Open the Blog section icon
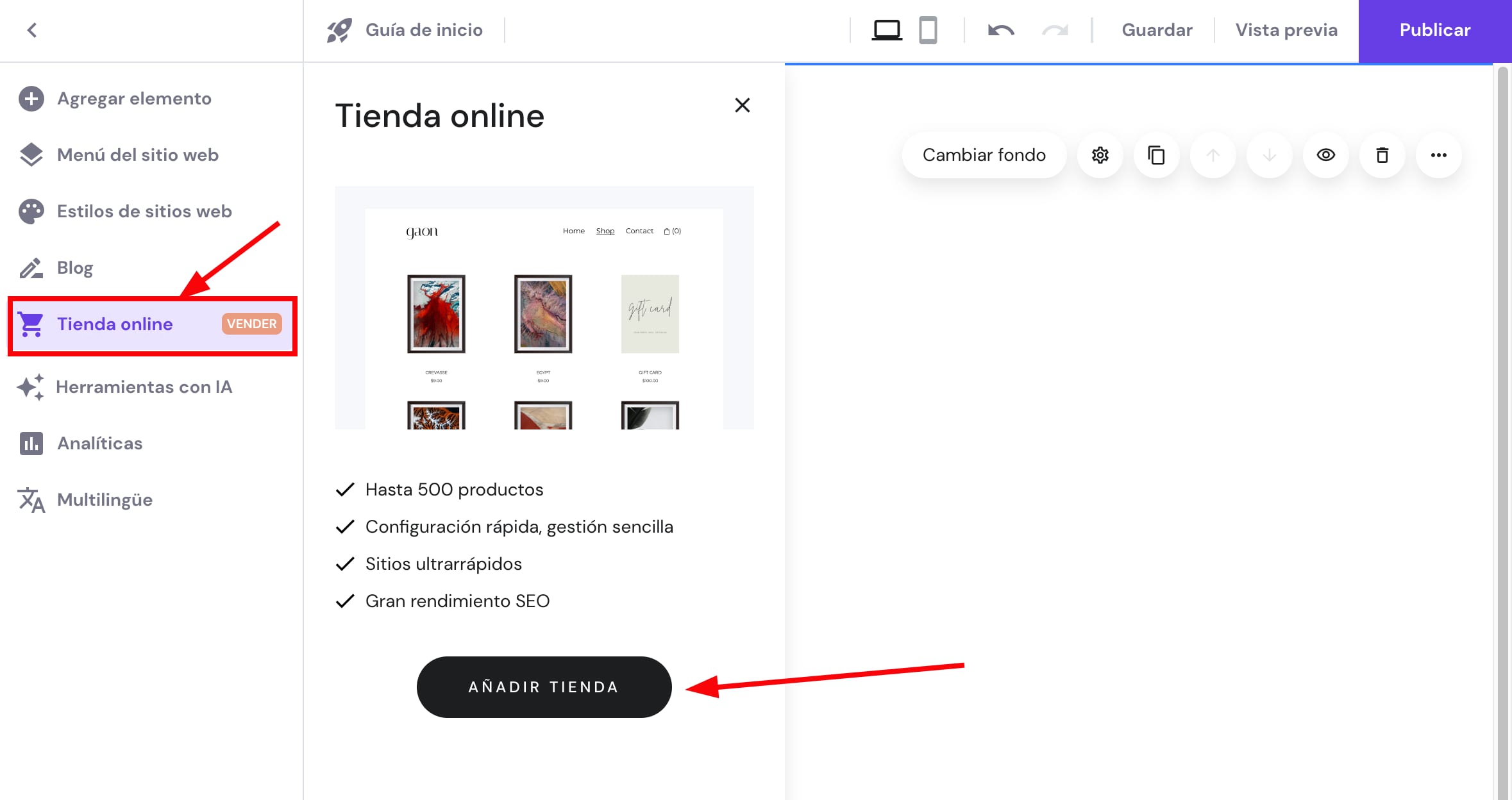Screen dimensions: 1512x800 tap(31, 267)
